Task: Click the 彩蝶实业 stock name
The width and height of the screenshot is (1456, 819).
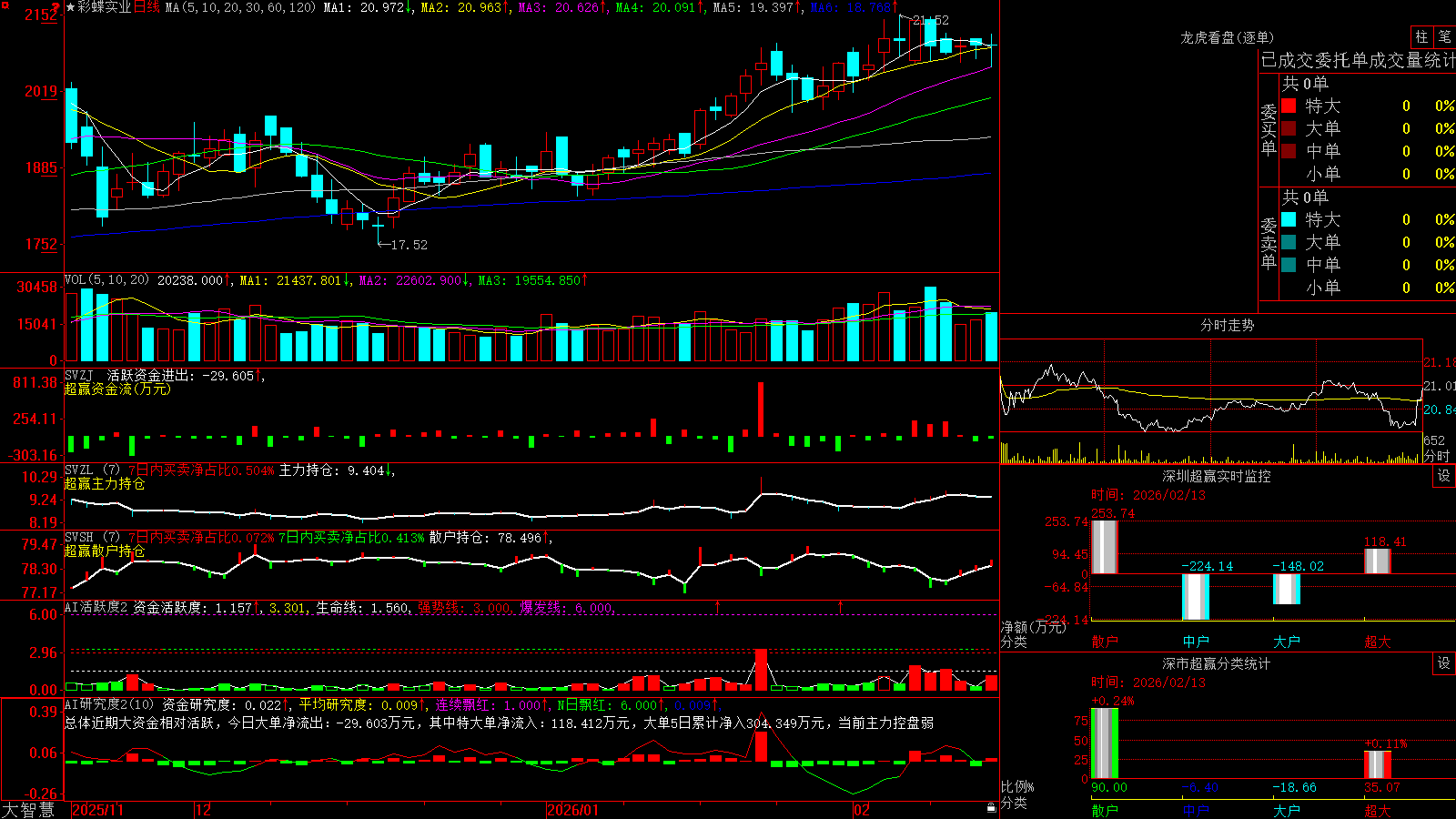Action: 104,7
